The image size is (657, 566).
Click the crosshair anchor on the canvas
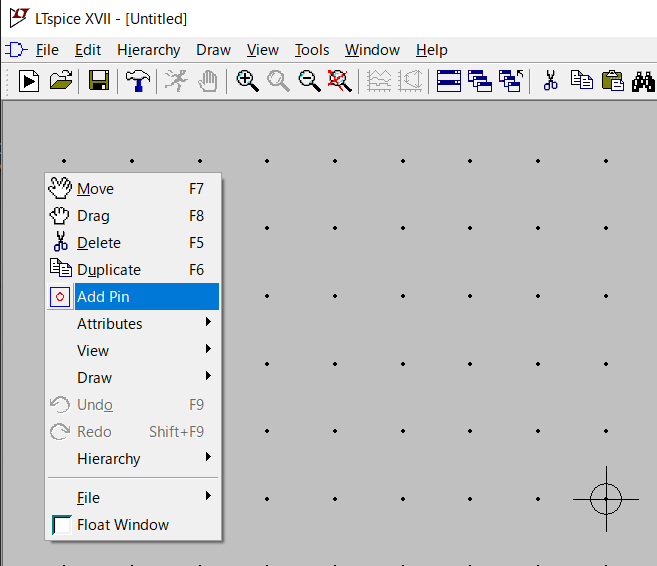click(x=606, y=498)
